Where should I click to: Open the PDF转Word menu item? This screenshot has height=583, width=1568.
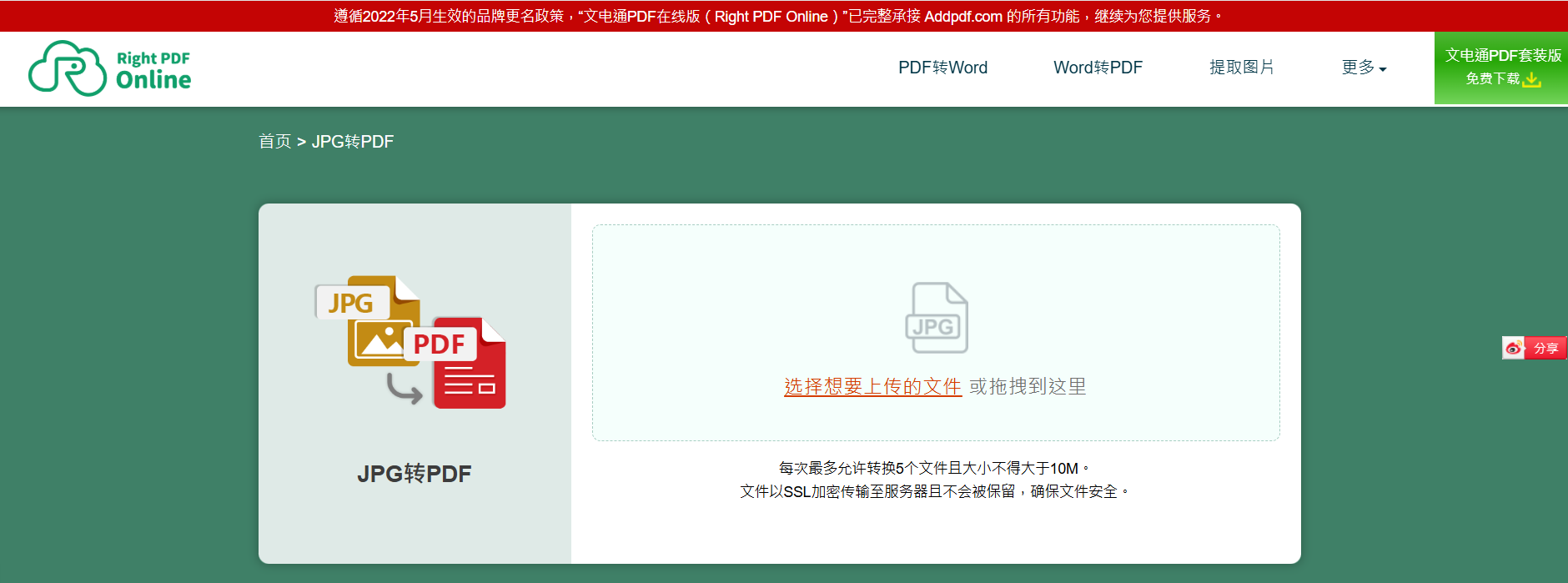[942, 68]
